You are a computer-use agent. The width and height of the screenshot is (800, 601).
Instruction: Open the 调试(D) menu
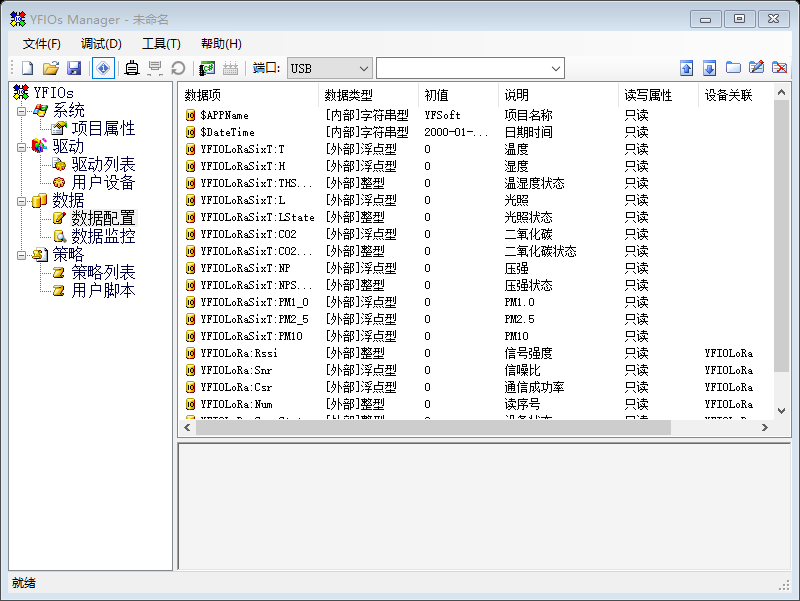tap(101, 44)
